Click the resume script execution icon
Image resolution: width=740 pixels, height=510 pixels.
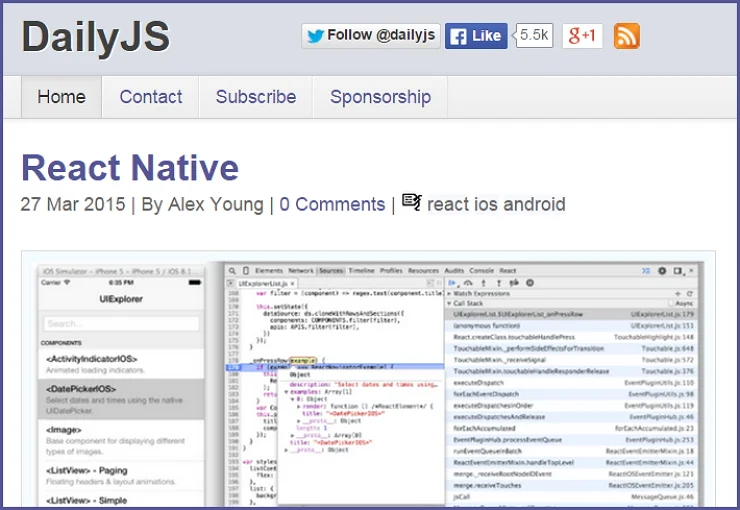click(x=452, y=283)
